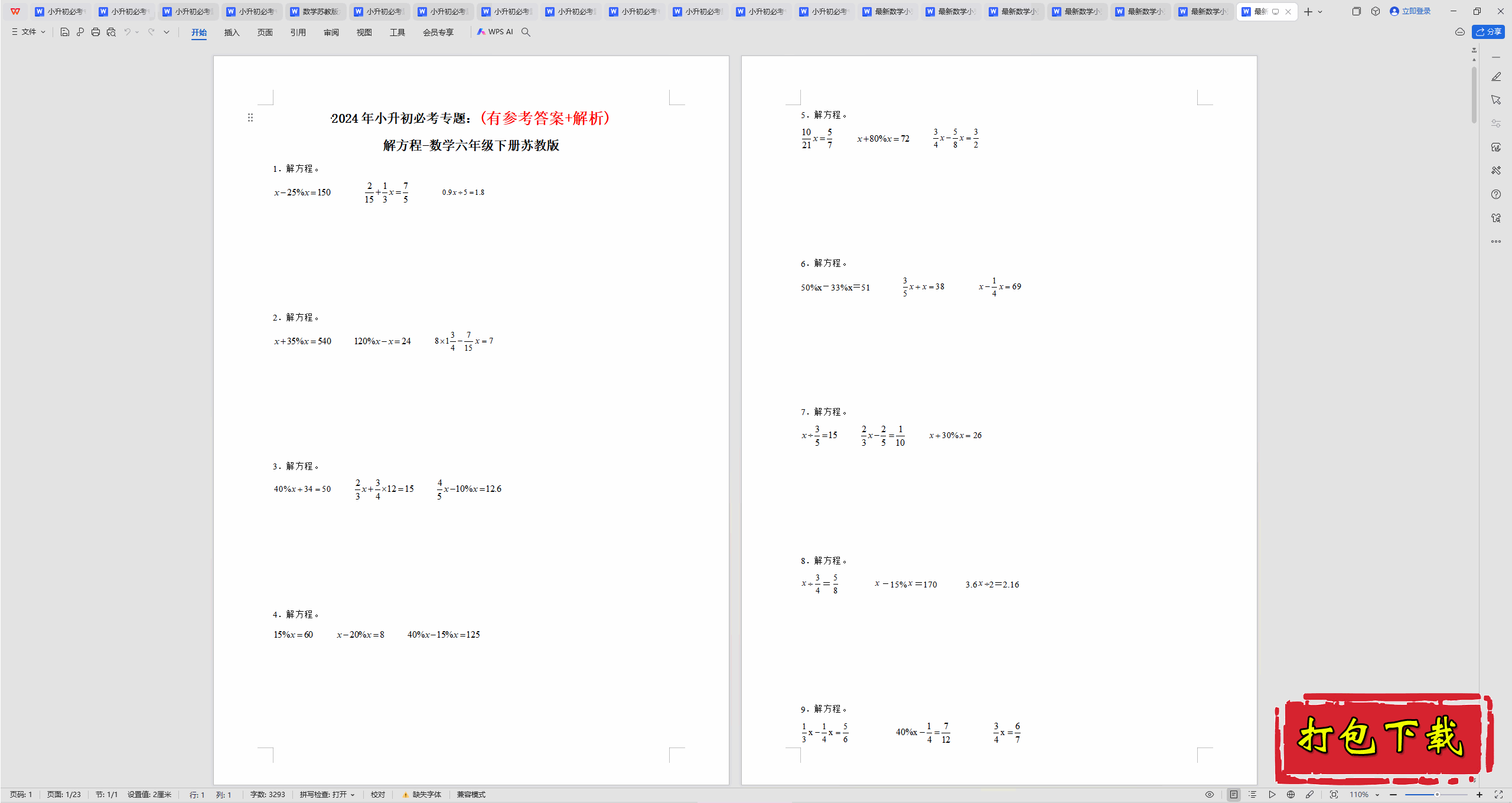
Task: Select the pen edit tool in the right sidebar
Action: coord(1496,77)
